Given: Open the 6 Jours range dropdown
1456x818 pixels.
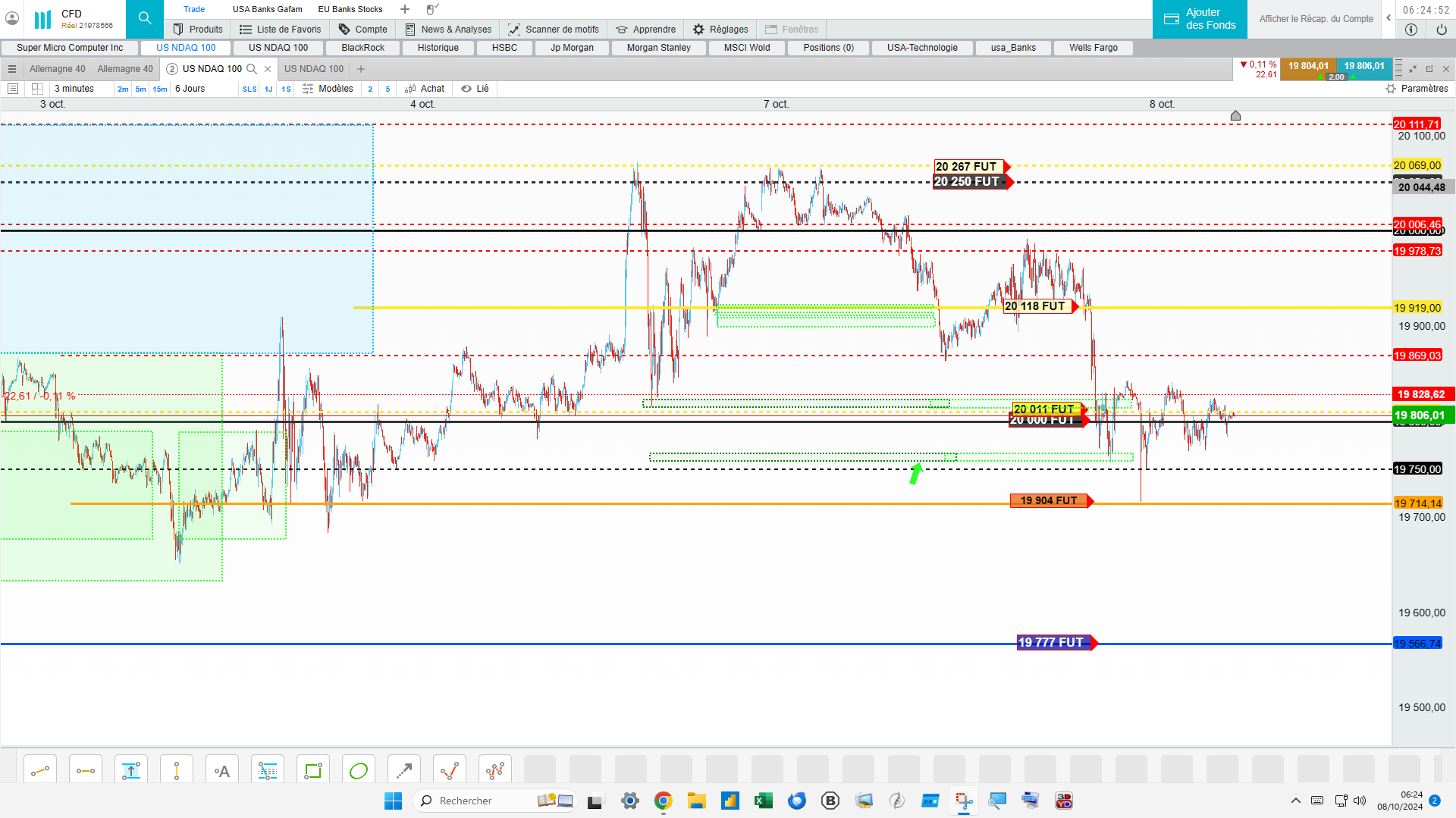Looking at the screenshot, I should point(190,89).
